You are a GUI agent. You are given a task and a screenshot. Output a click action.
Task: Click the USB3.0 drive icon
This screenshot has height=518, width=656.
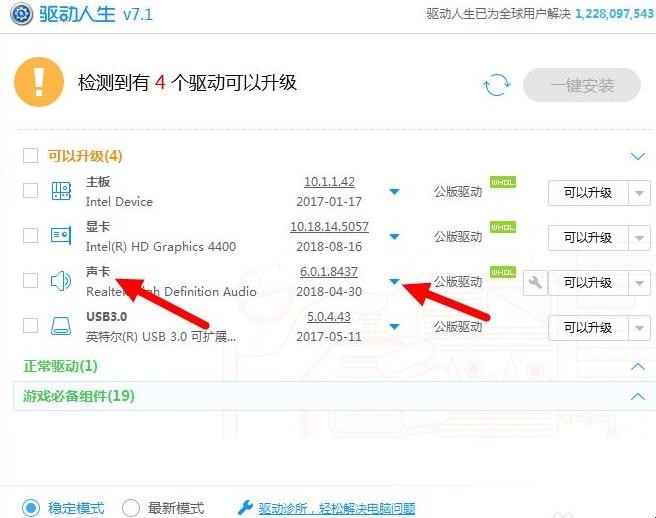click(x=61, y=326)
